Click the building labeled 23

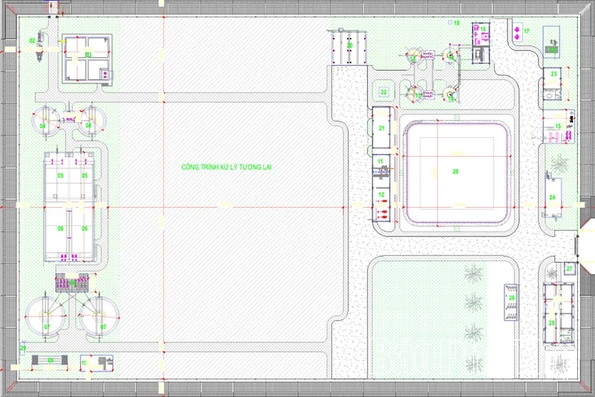click(552, 83)
